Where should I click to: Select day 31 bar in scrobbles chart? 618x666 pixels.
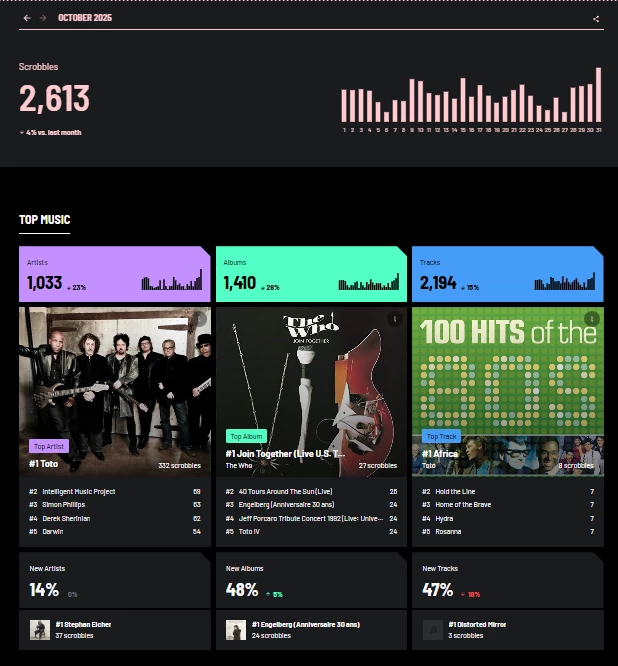coord(598,95)
